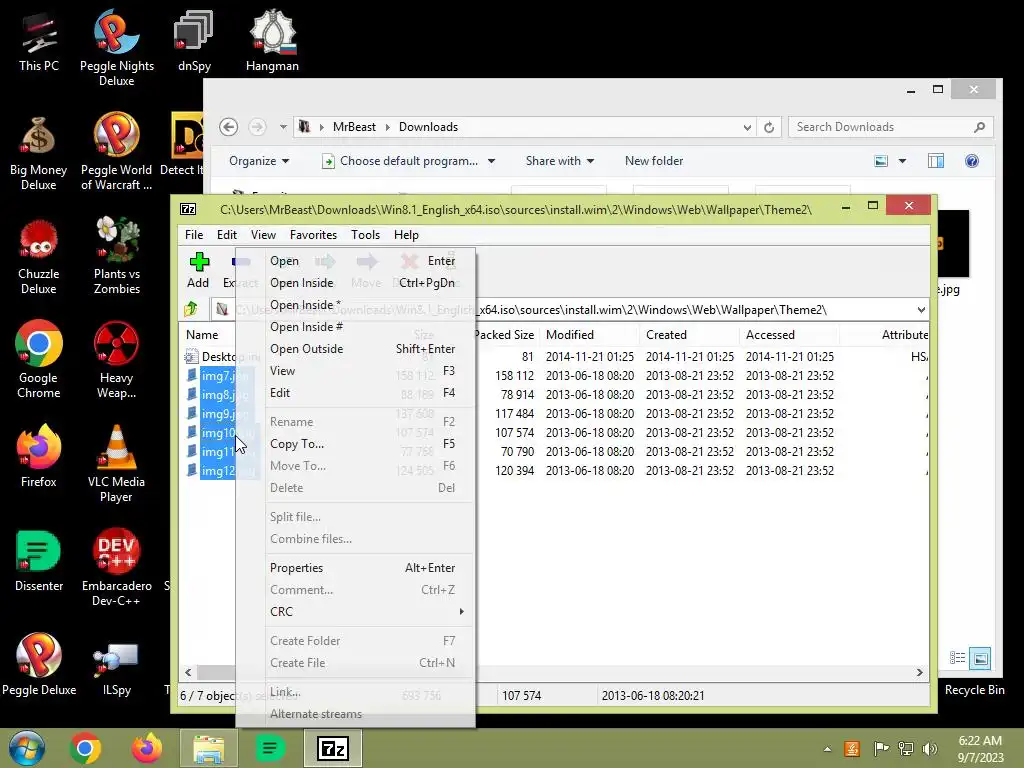Open the Tools menu in 7-Zip

click(x=365, y=234)
